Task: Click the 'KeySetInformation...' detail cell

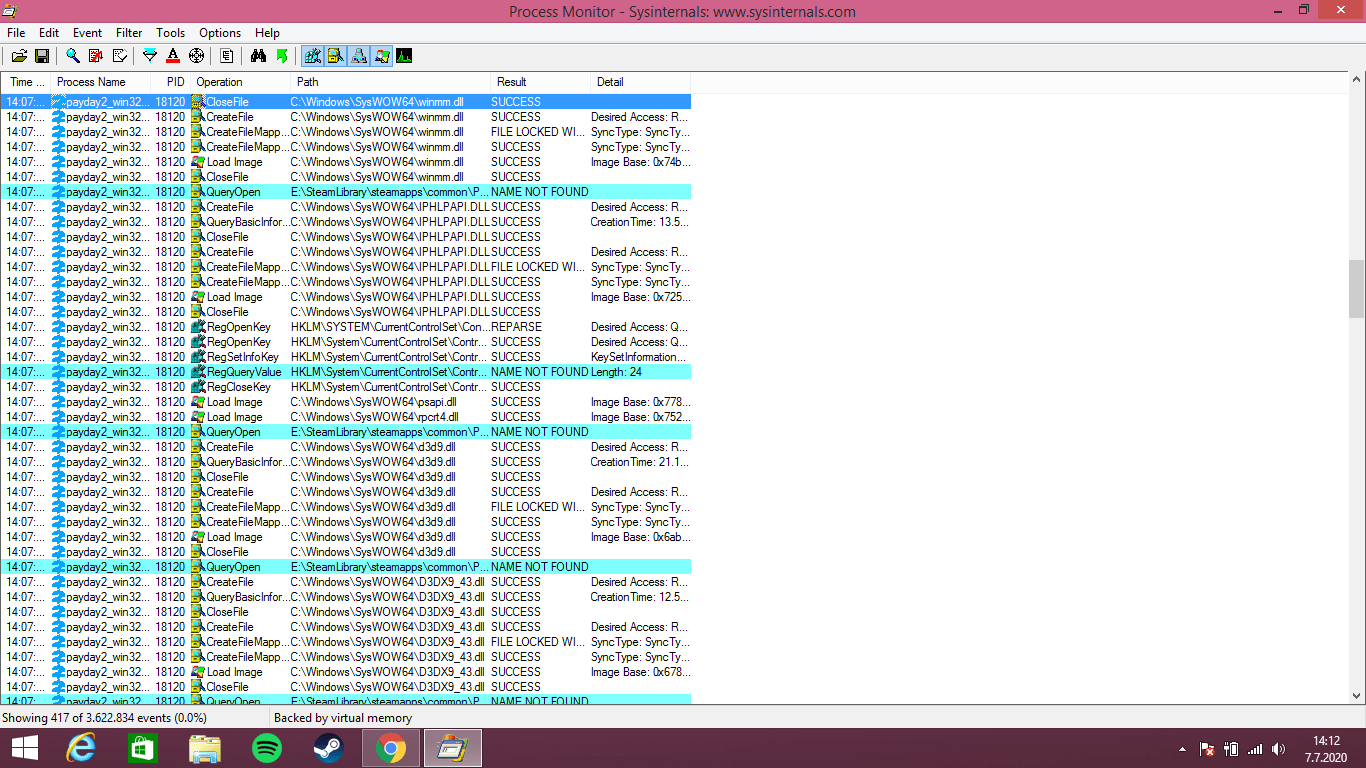Action: 640,357
